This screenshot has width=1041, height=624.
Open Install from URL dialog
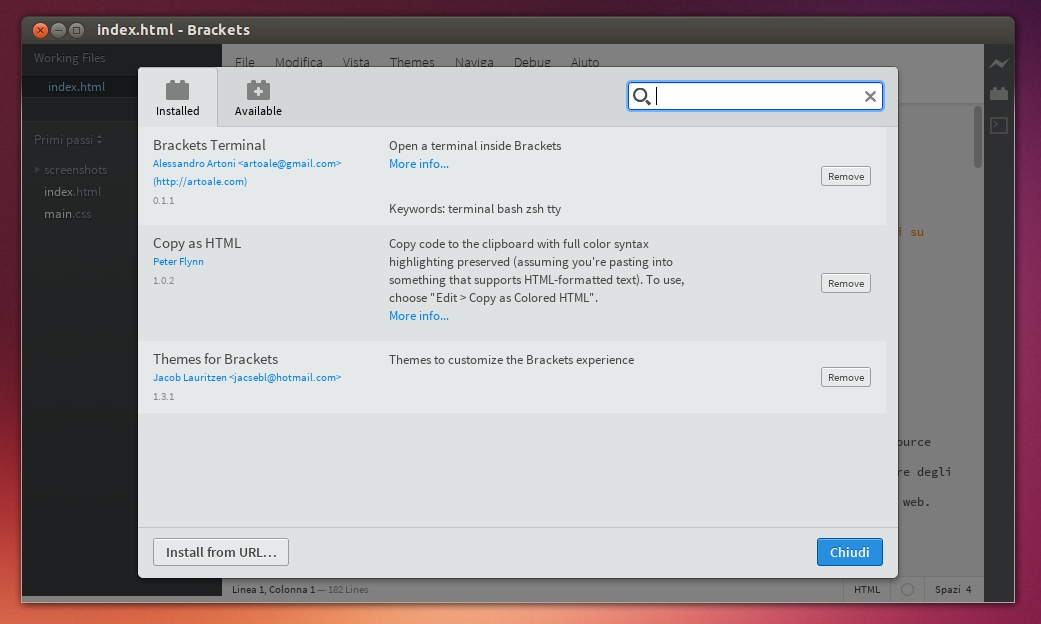tap(220, 552)
